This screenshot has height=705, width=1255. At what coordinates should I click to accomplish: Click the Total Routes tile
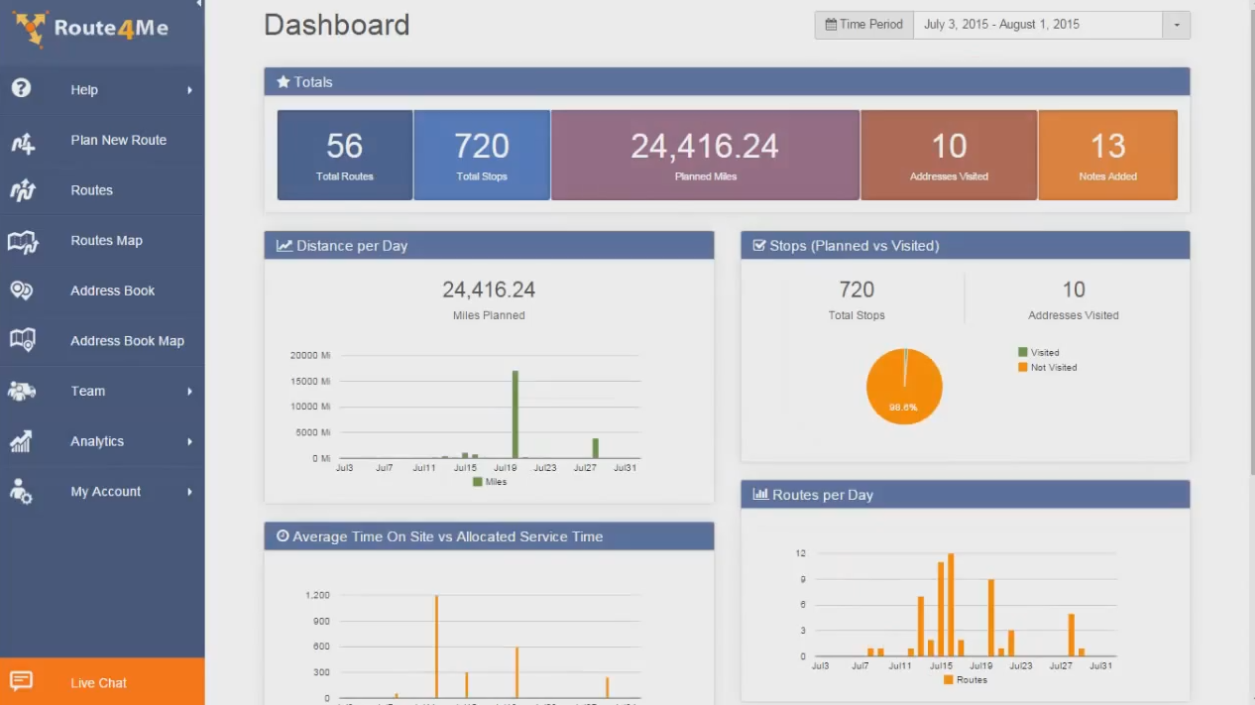(344, 155)
